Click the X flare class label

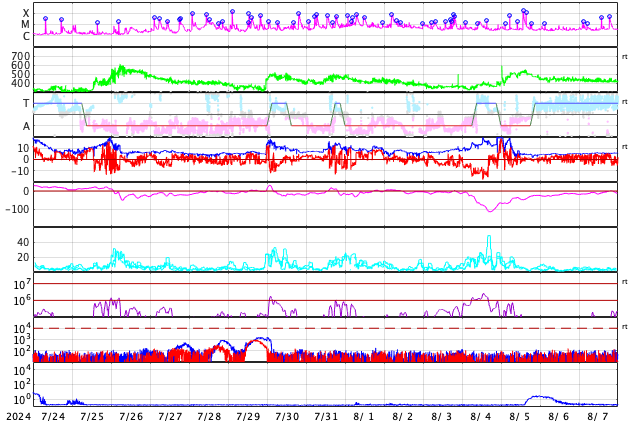pyautogui.click(x=26, y=13)
